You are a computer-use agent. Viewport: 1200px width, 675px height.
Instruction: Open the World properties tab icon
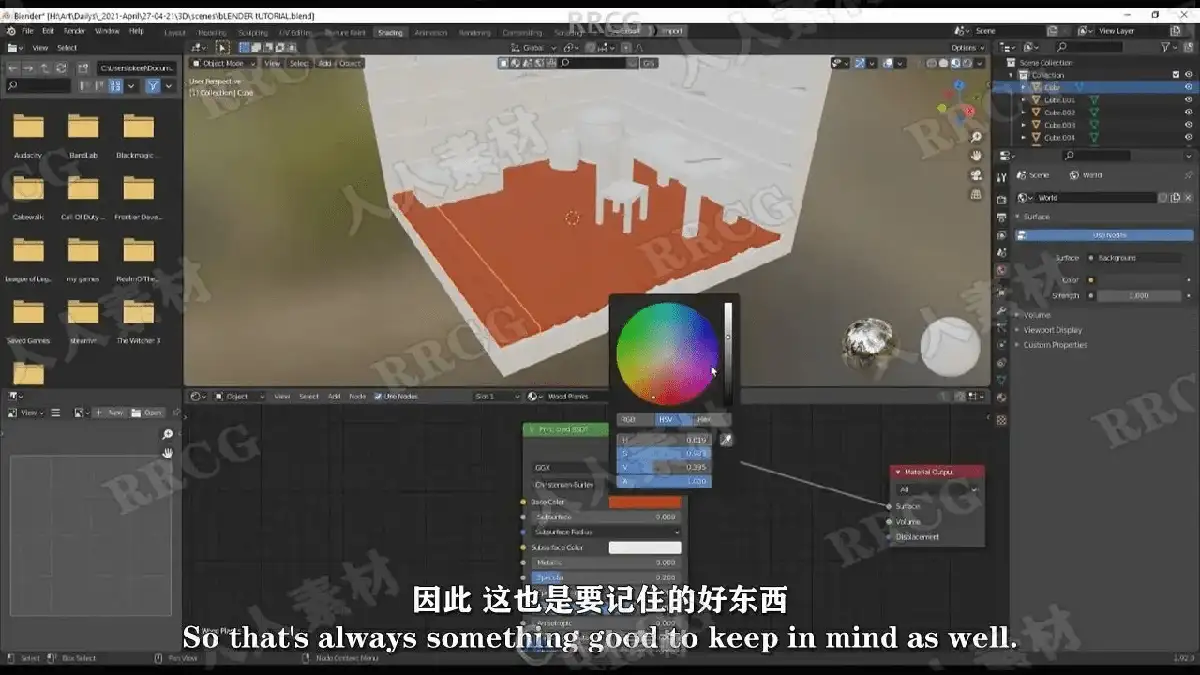(x=1001, y=270)
